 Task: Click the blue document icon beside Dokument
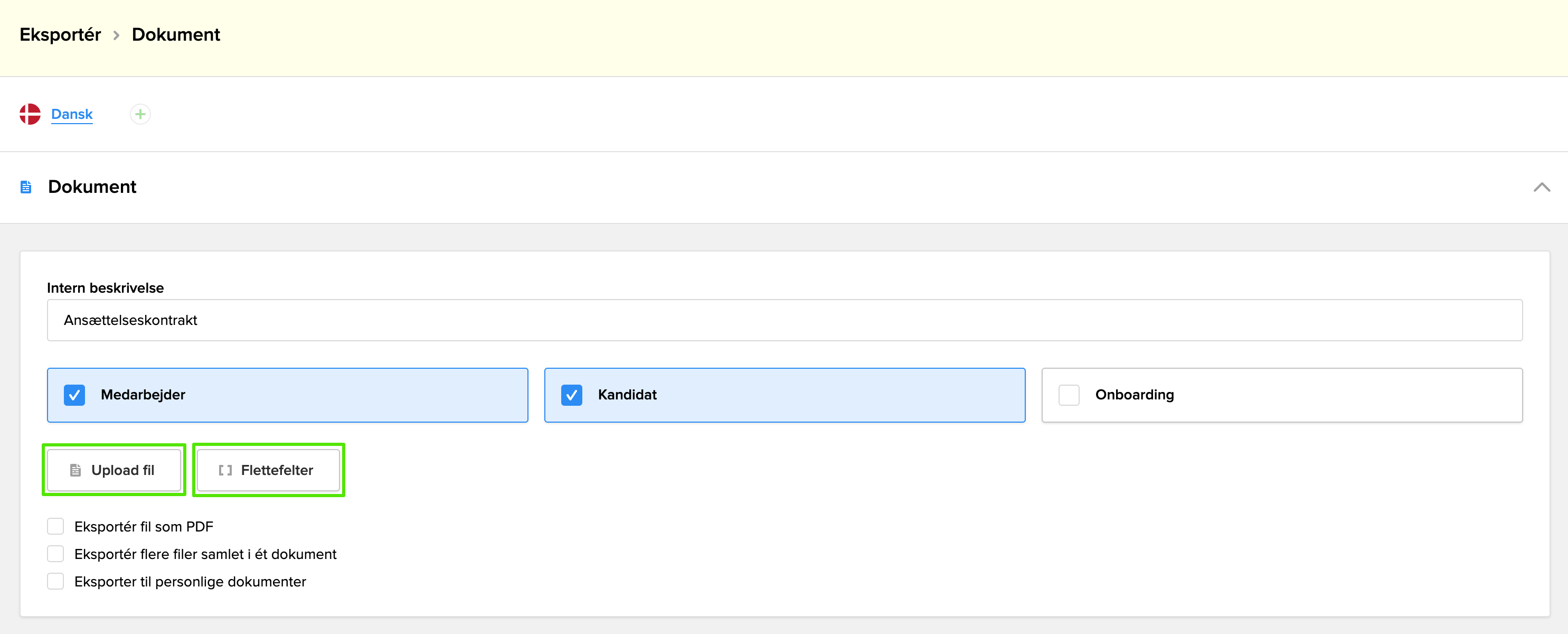coord(25,187)
